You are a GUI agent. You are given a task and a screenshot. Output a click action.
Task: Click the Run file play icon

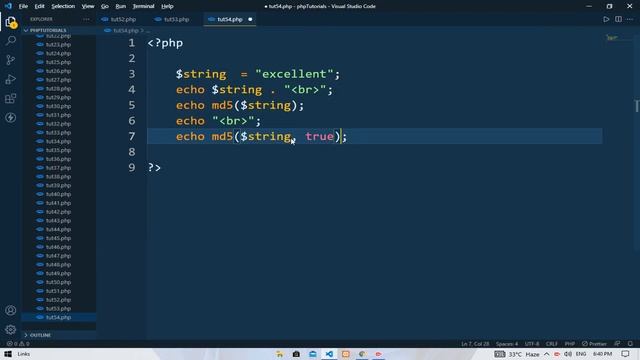click(606, 19)
